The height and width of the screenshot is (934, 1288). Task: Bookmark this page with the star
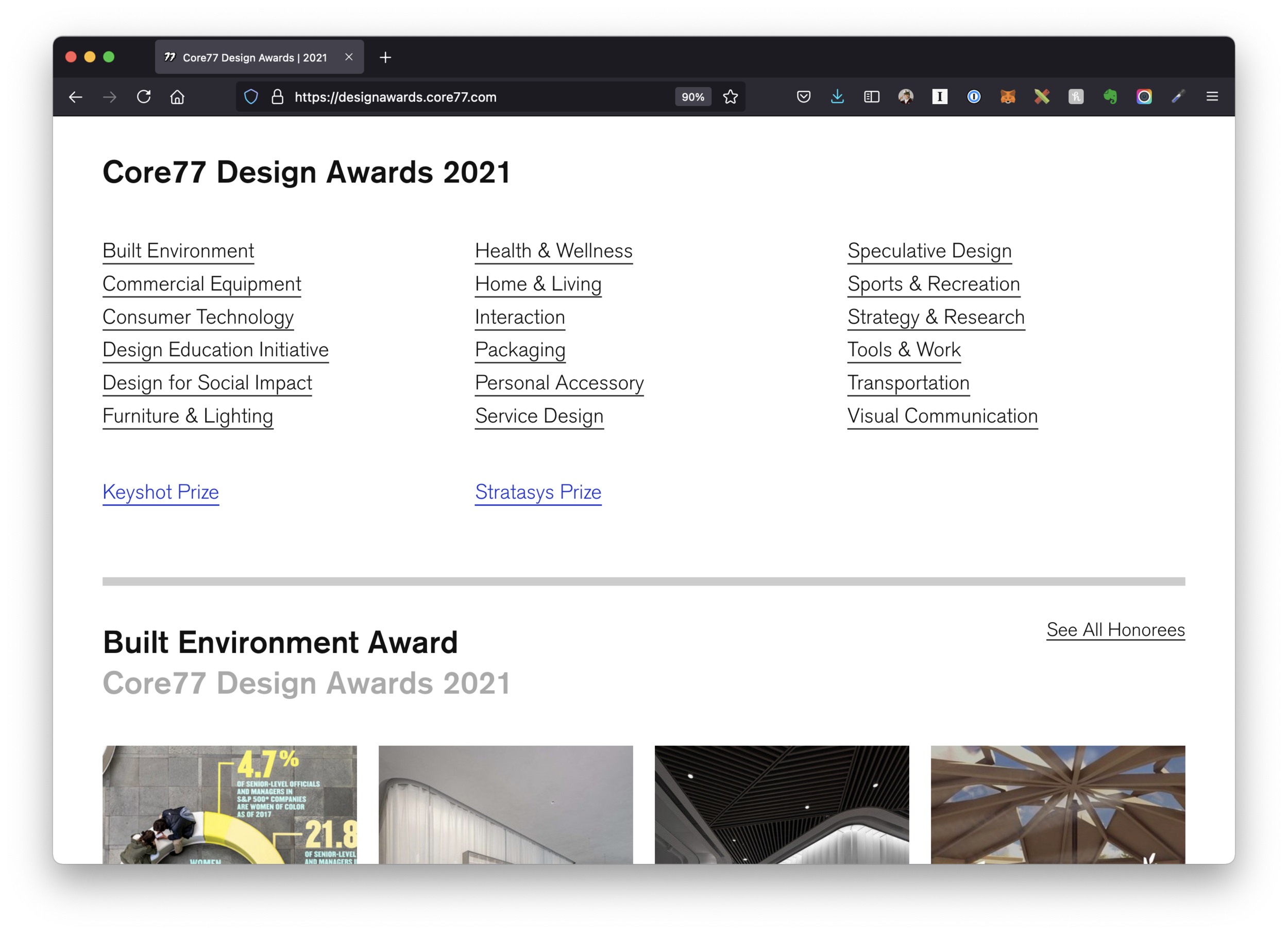(x=731, y=97)
